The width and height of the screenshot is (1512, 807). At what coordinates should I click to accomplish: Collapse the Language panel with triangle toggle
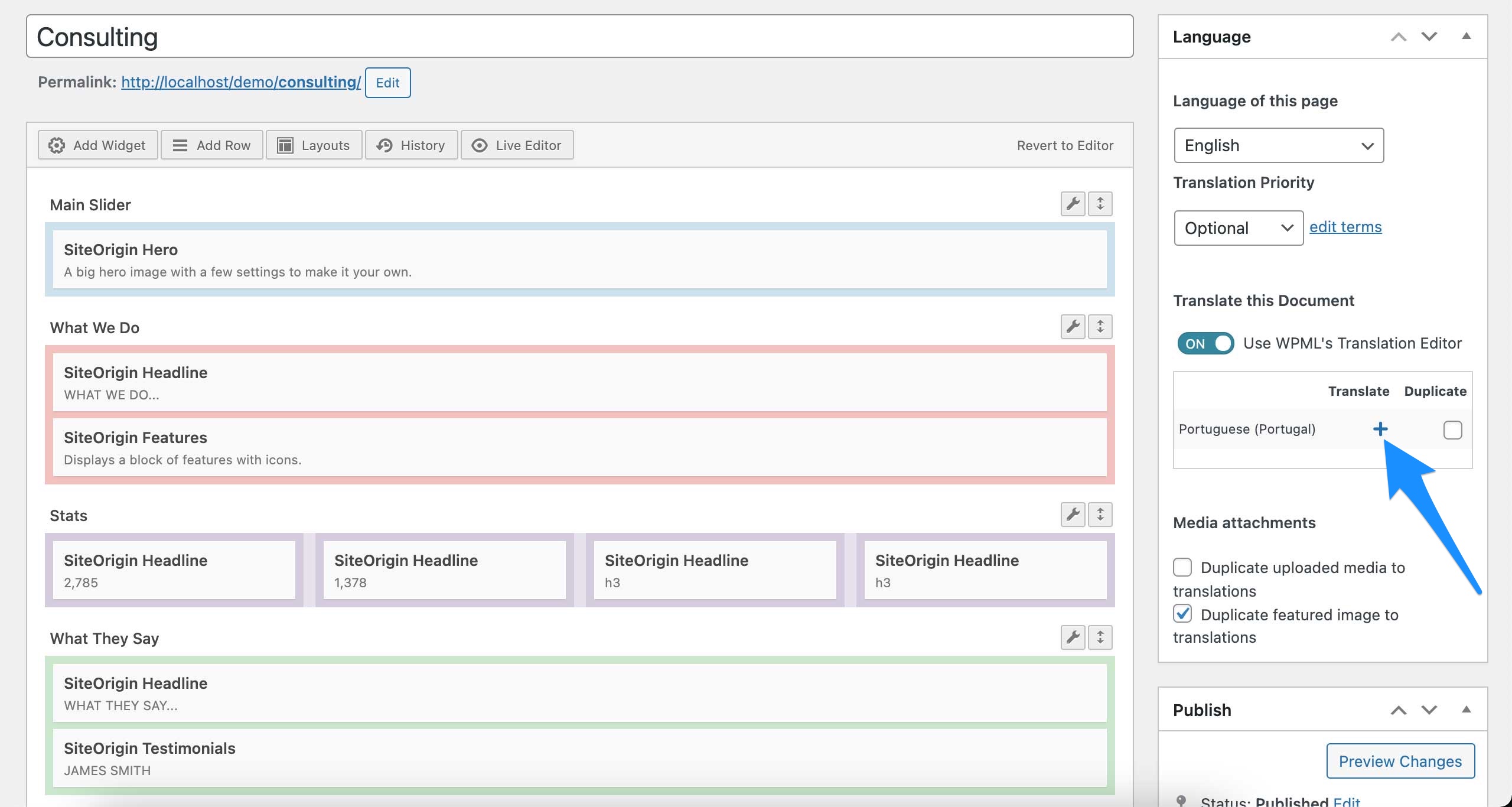click(1466, 37)
